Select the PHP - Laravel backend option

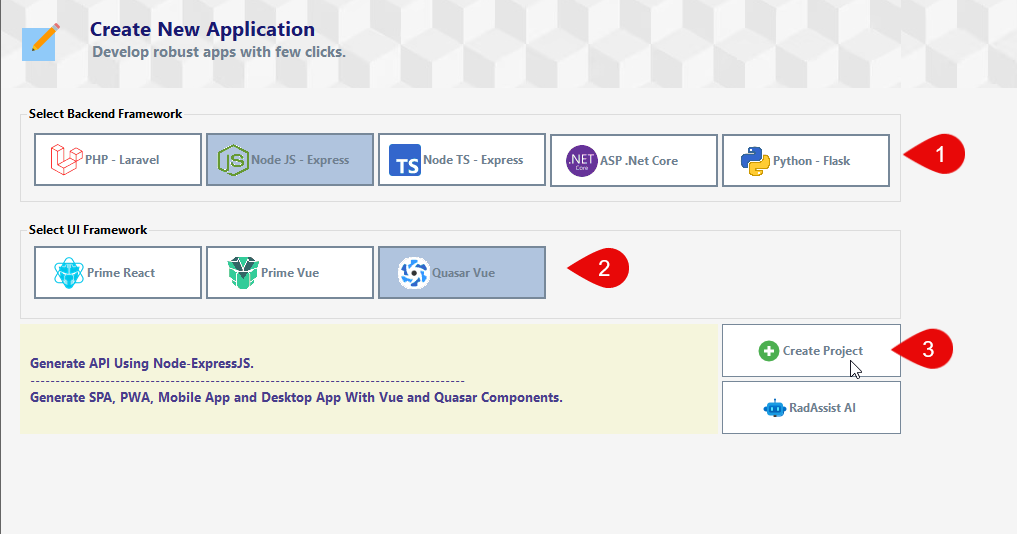coord(118,160)
